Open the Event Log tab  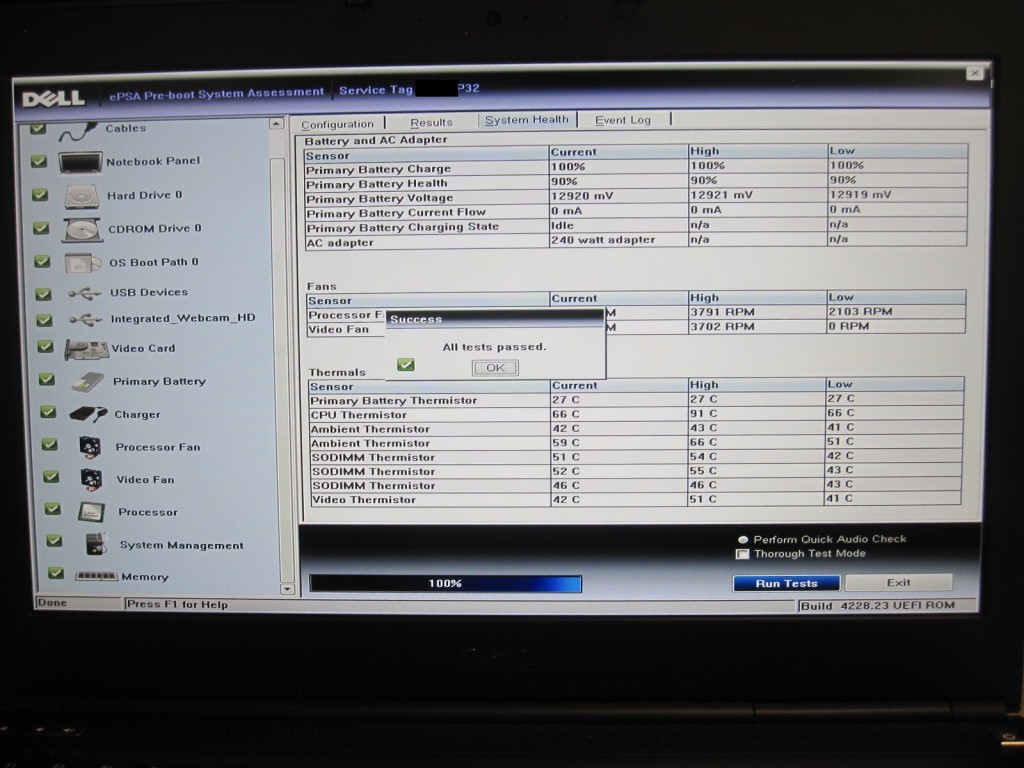pyautogui.click(x=622, y=120)
